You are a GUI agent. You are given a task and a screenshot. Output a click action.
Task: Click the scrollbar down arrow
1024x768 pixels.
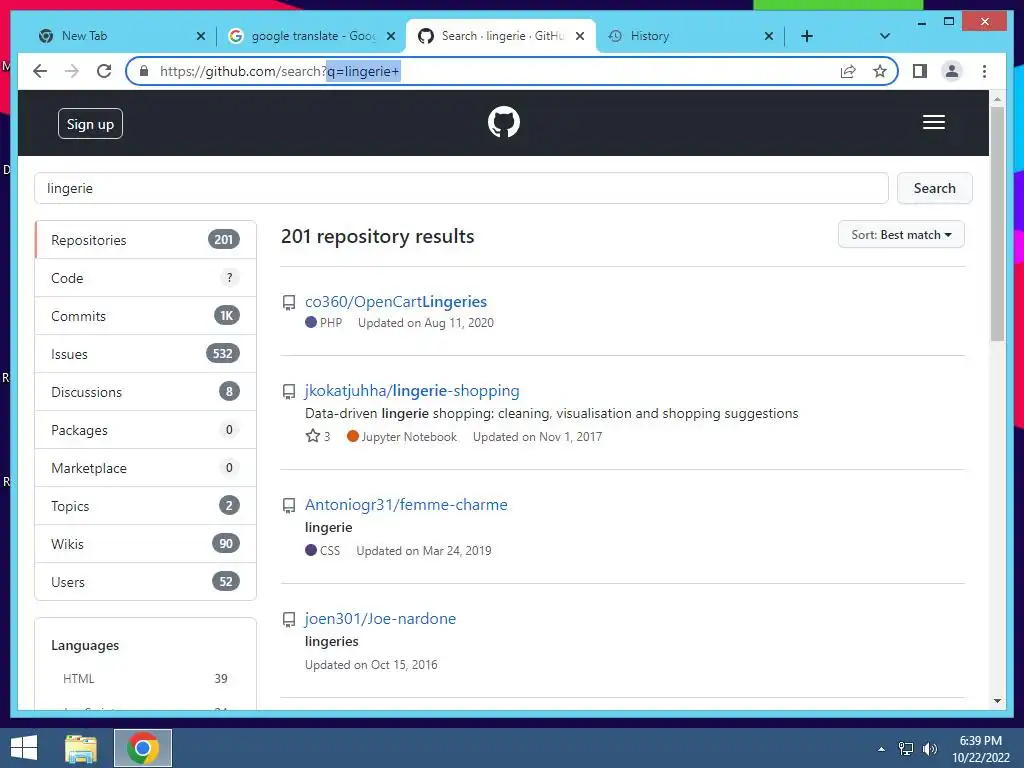pos(997,701)
